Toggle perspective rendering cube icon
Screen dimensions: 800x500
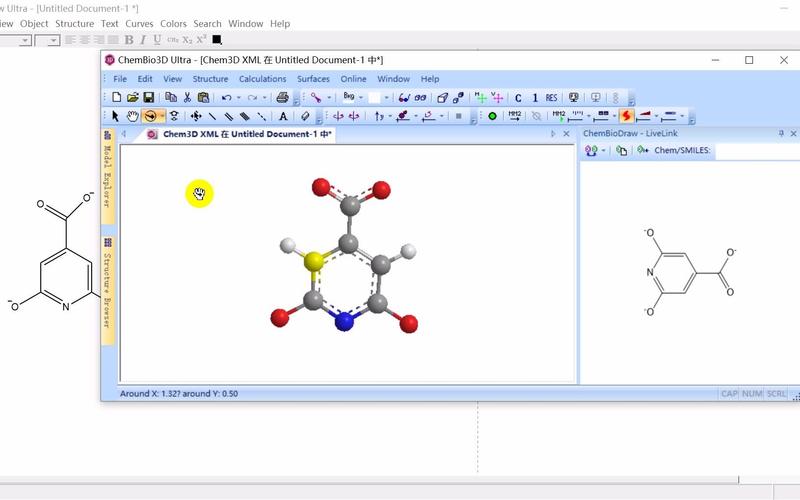(442, 97)
